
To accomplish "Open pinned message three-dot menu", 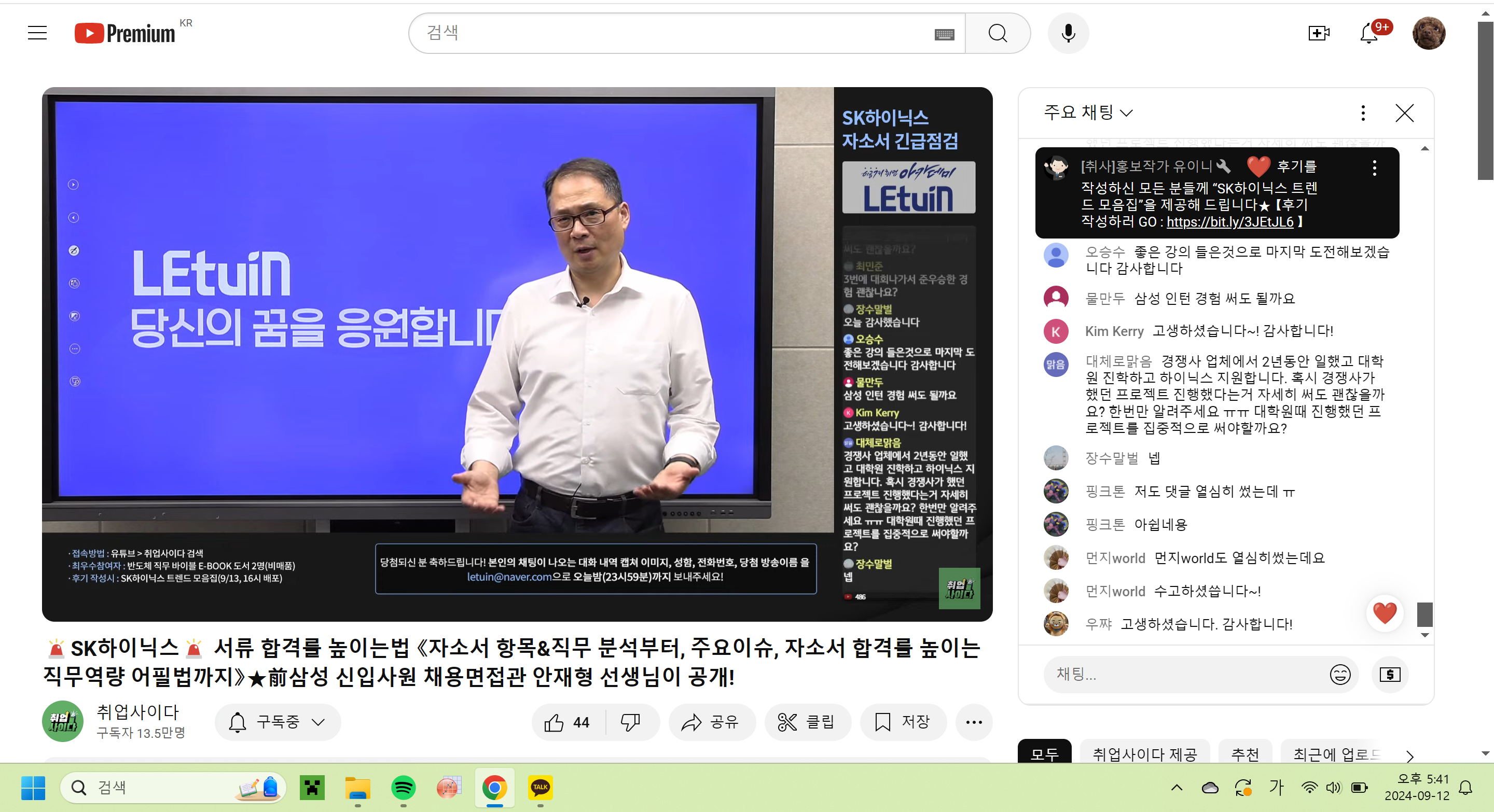I will coord(1374,168).
